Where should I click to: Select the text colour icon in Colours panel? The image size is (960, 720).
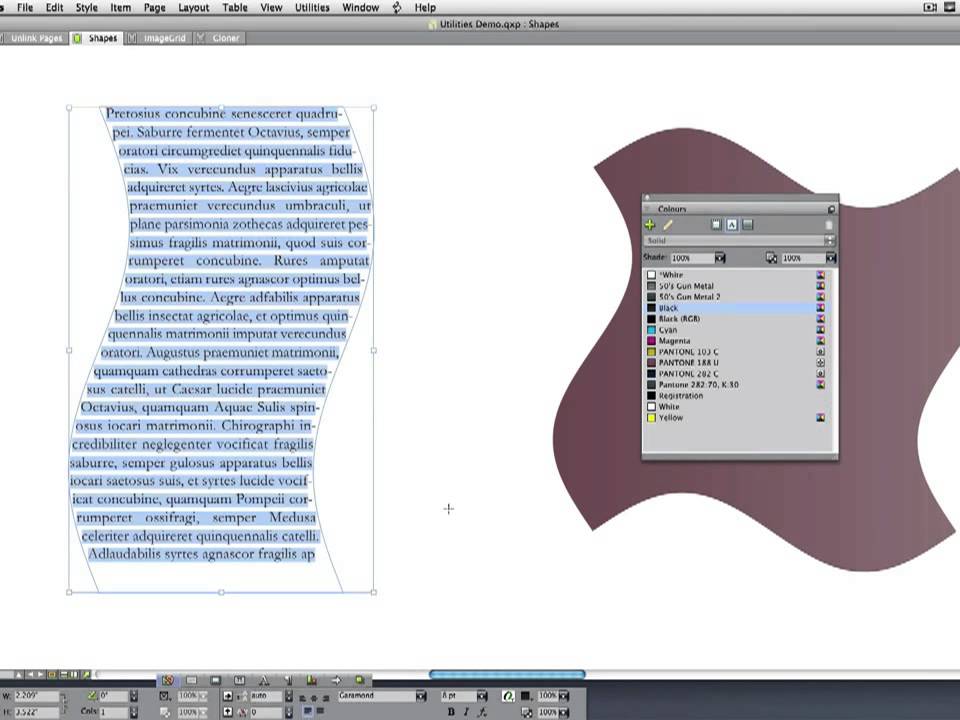(x=732, y=225)
